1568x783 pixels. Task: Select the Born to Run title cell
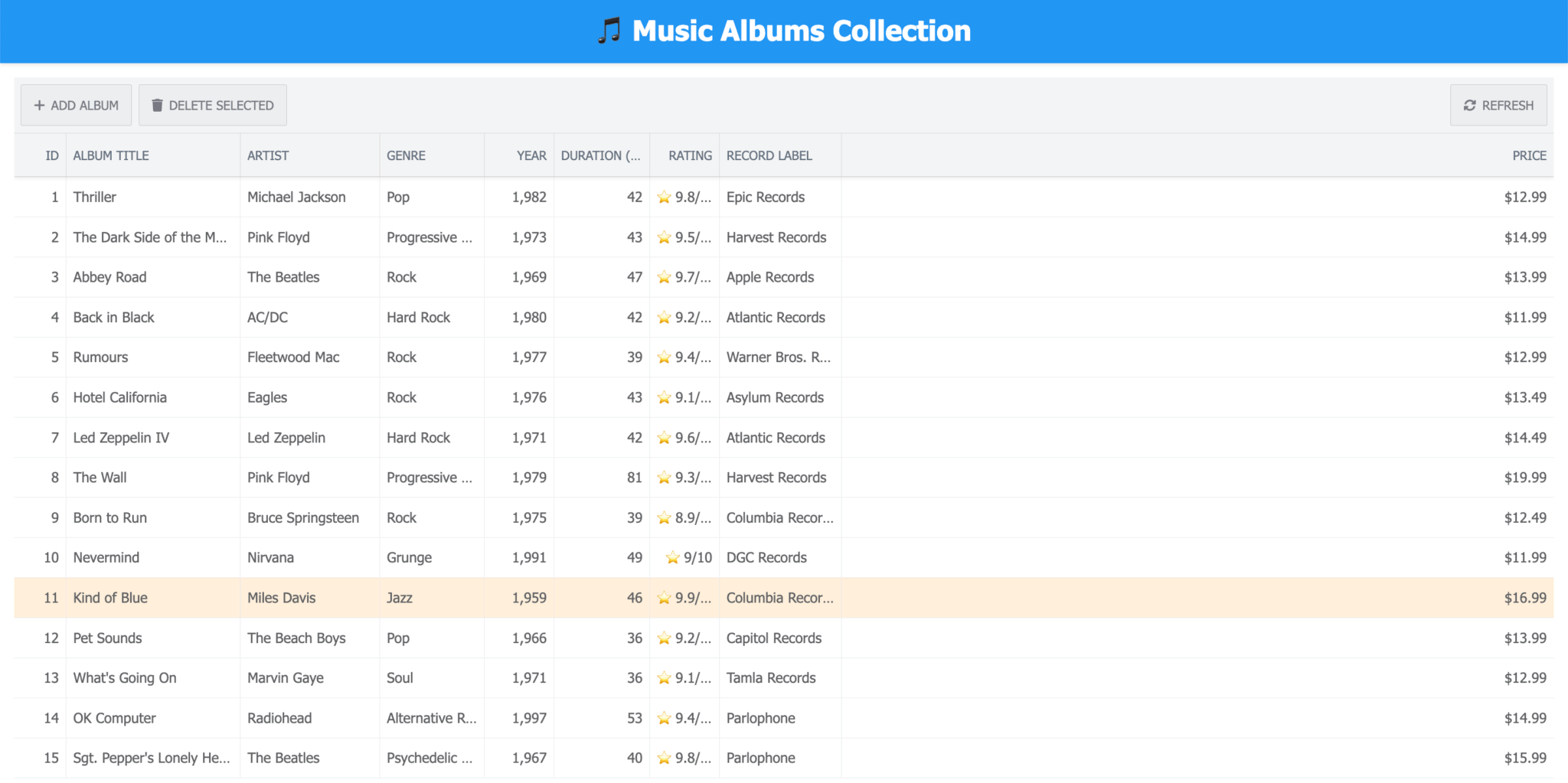click(x=153, y=518)
